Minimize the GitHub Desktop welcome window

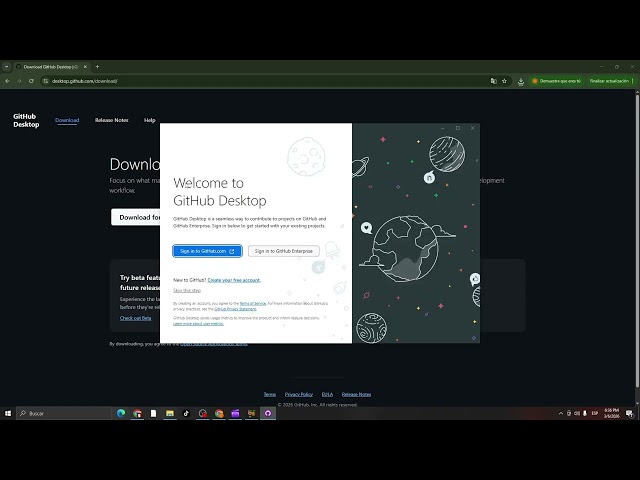click(x=443, y=128)
